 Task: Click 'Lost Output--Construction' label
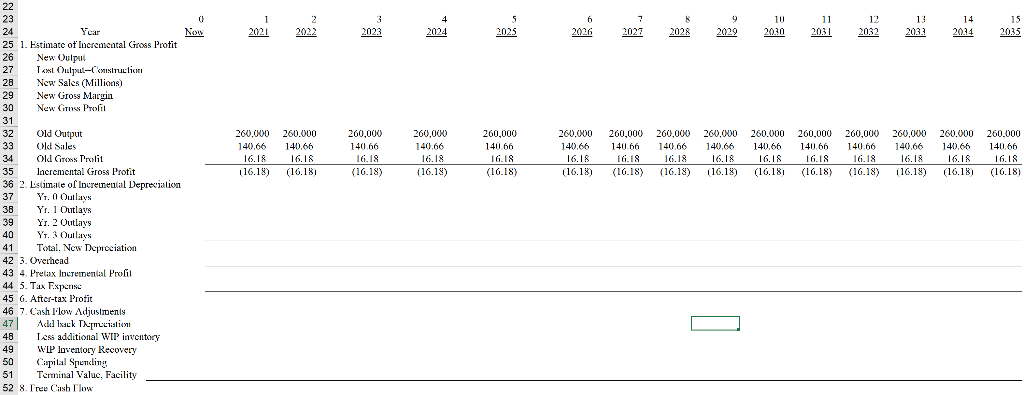click(89, 71)
